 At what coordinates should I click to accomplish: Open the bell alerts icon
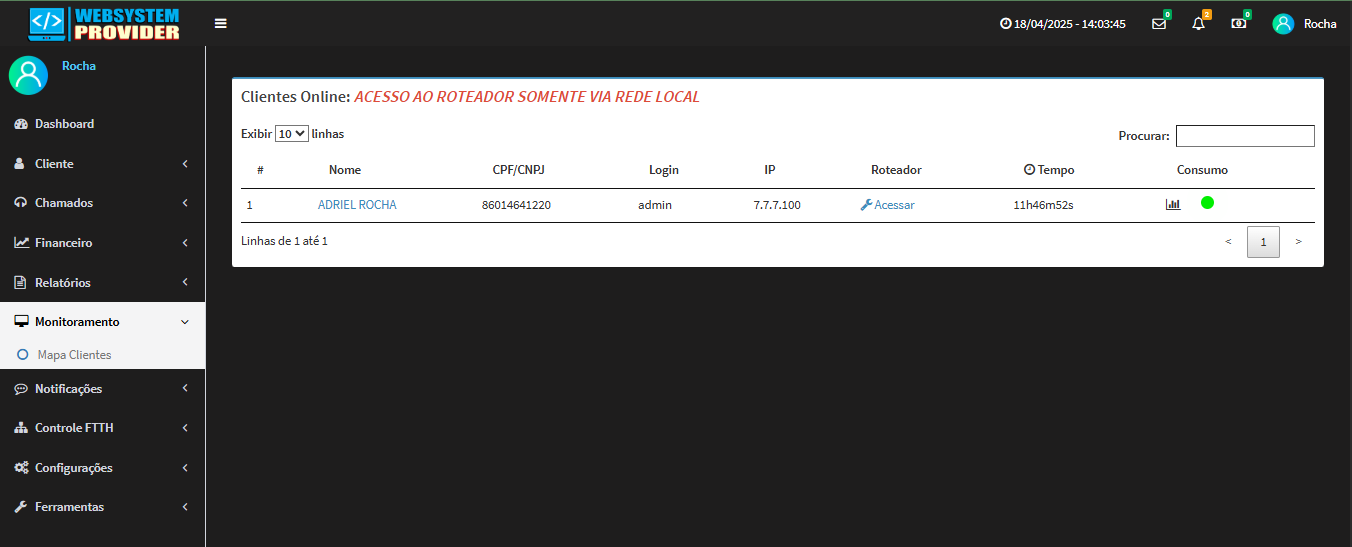pos(1199,24)
